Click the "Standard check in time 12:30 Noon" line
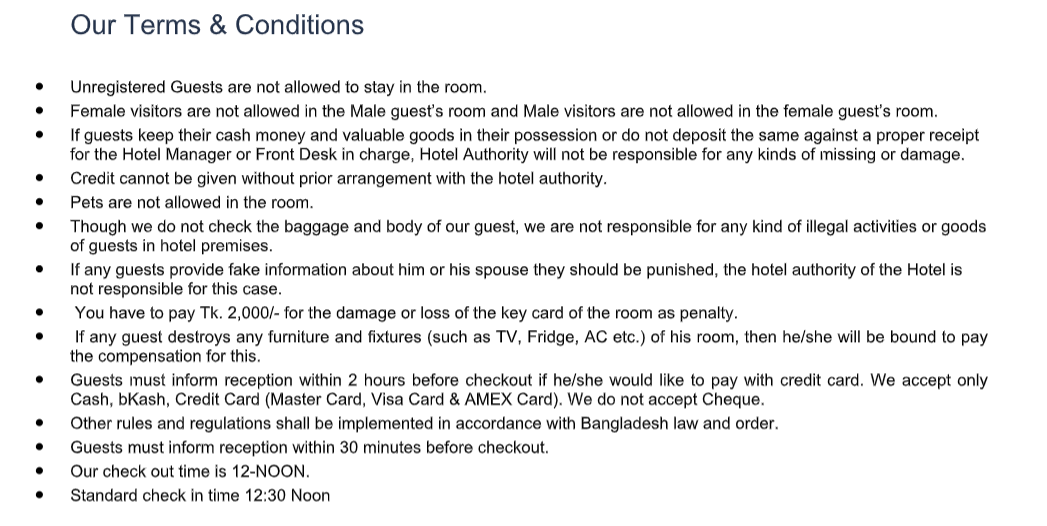This screenshot has width=1047, height=526. coord(200,495)
